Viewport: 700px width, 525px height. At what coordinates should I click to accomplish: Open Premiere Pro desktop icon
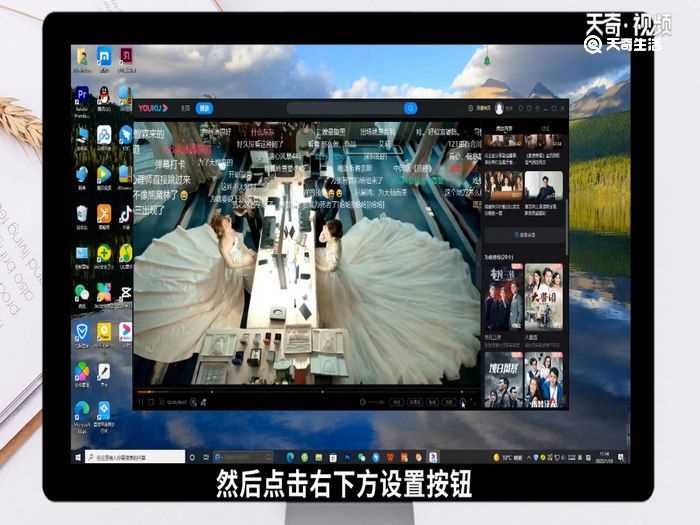pos(82,95)
